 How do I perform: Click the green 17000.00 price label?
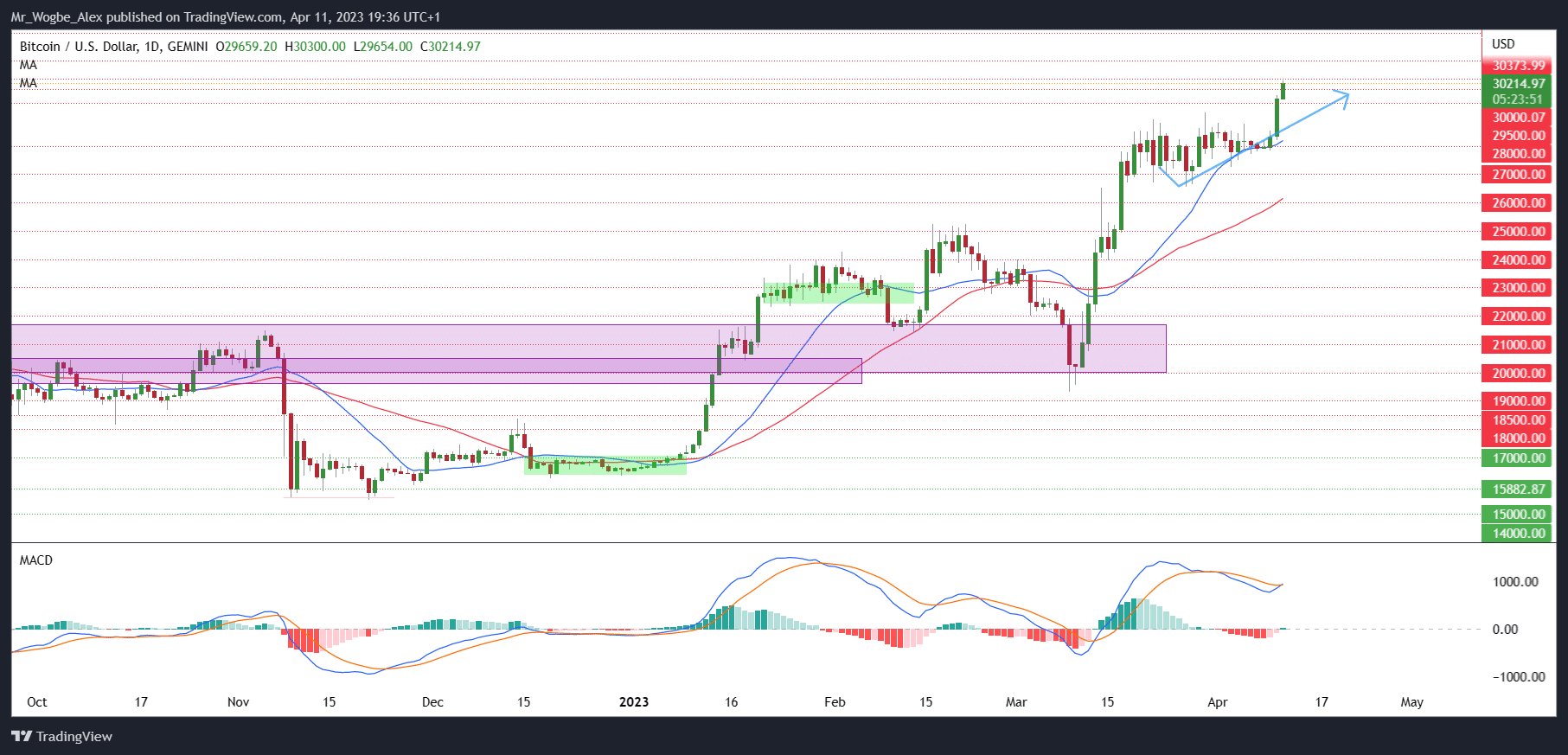(1517, 458)
